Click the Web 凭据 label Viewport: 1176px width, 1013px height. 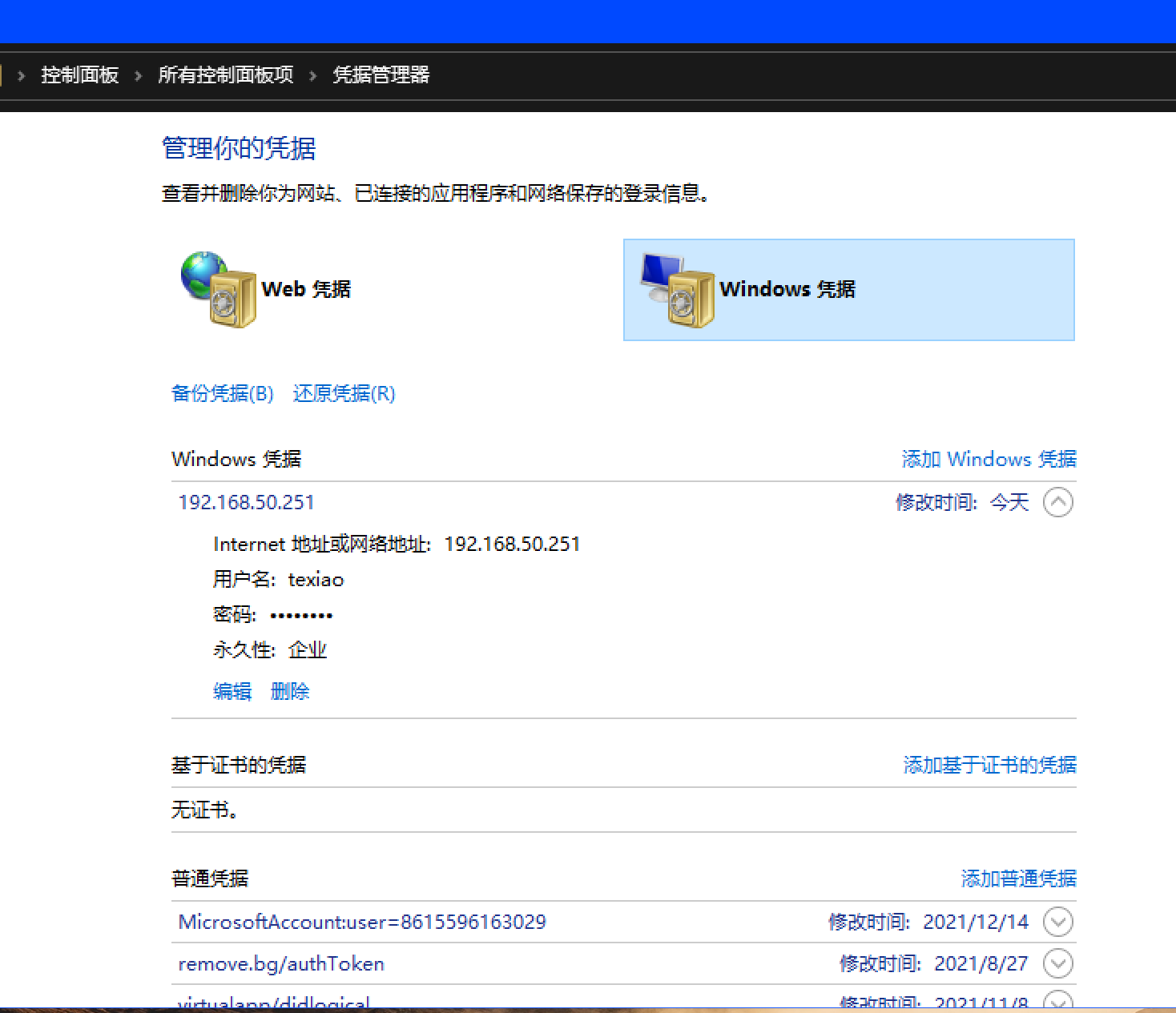click(x=306, y=289)
